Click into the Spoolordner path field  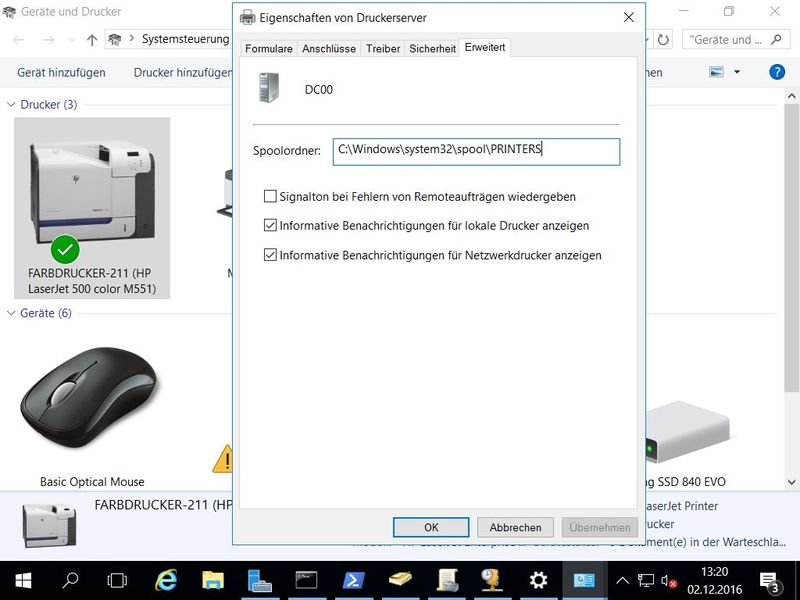pos(477,152)
